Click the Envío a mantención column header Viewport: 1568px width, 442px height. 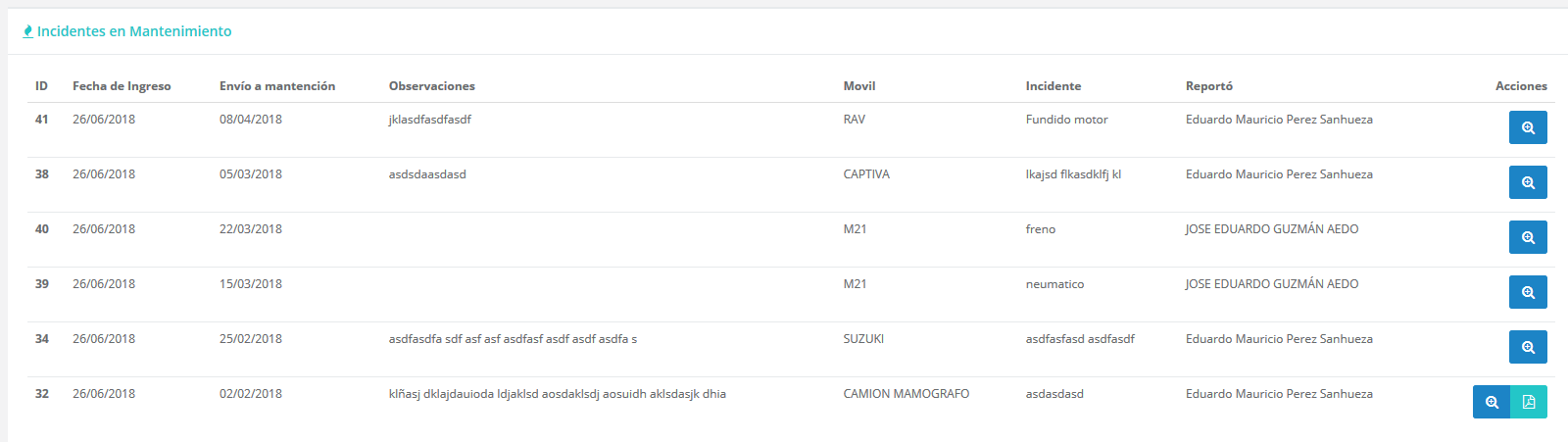[x=277, y=86]
